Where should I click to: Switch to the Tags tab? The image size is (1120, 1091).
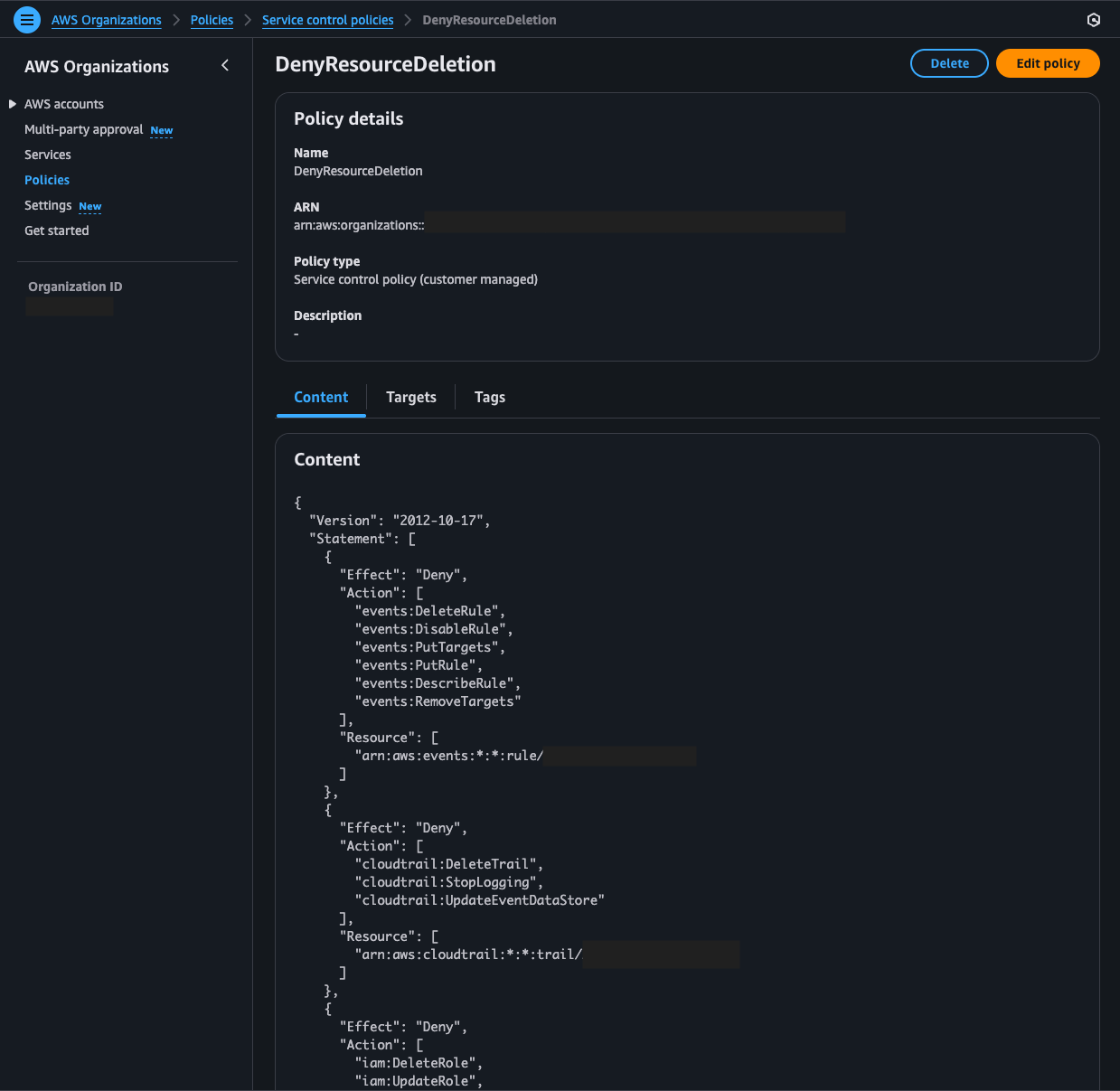point(489,397)
